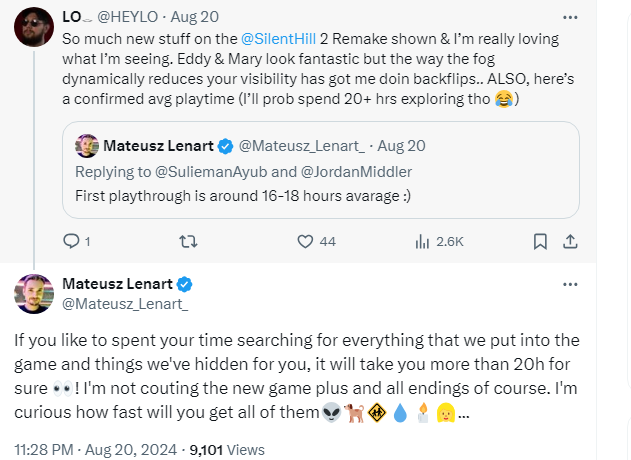Click the verified badge beside Mateusz Lenart's main name
The height and width of the screenshot is (460, 631).
(x=185, y=283)
